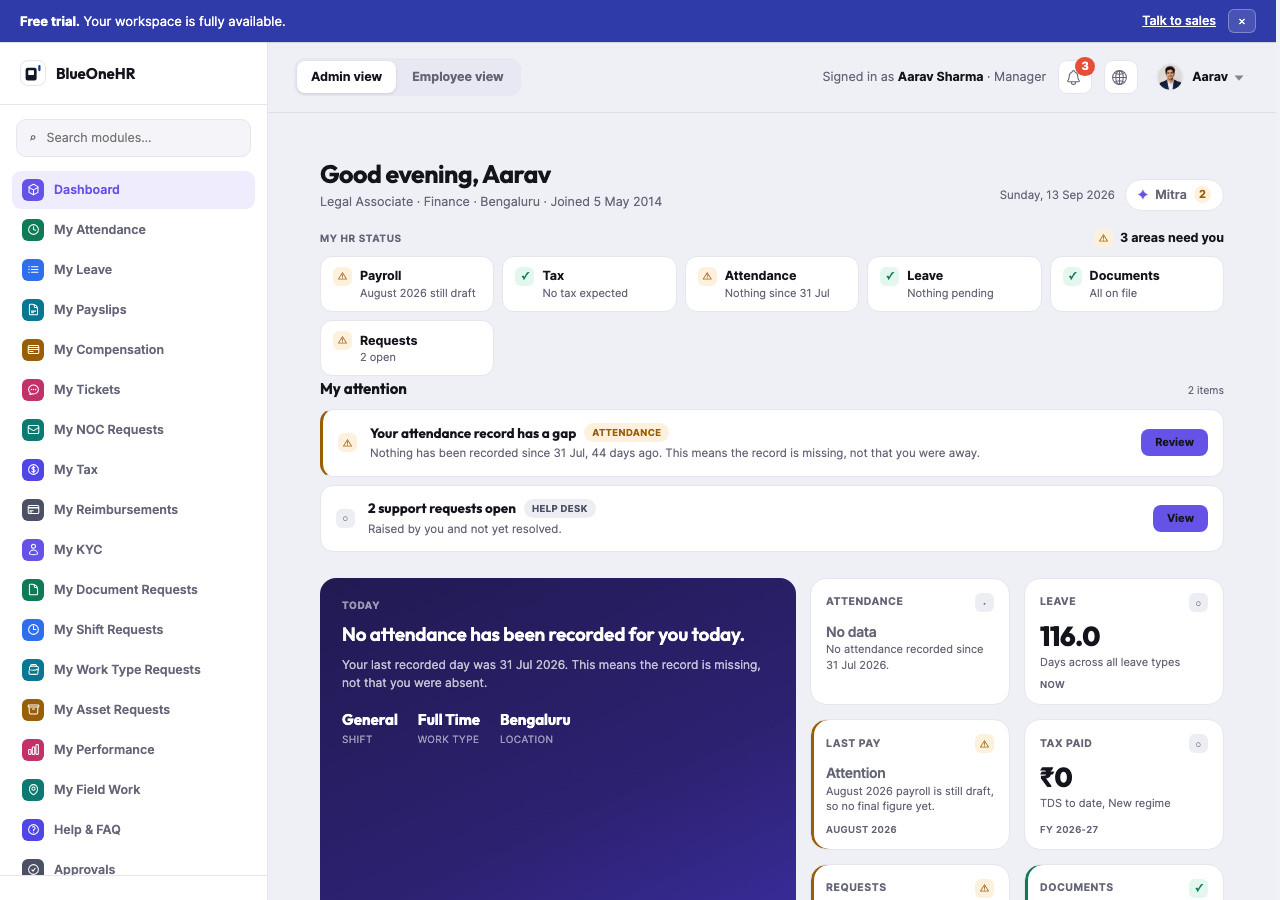
Task: Open the Attendance HR status chip
Action: coord(772,284)
